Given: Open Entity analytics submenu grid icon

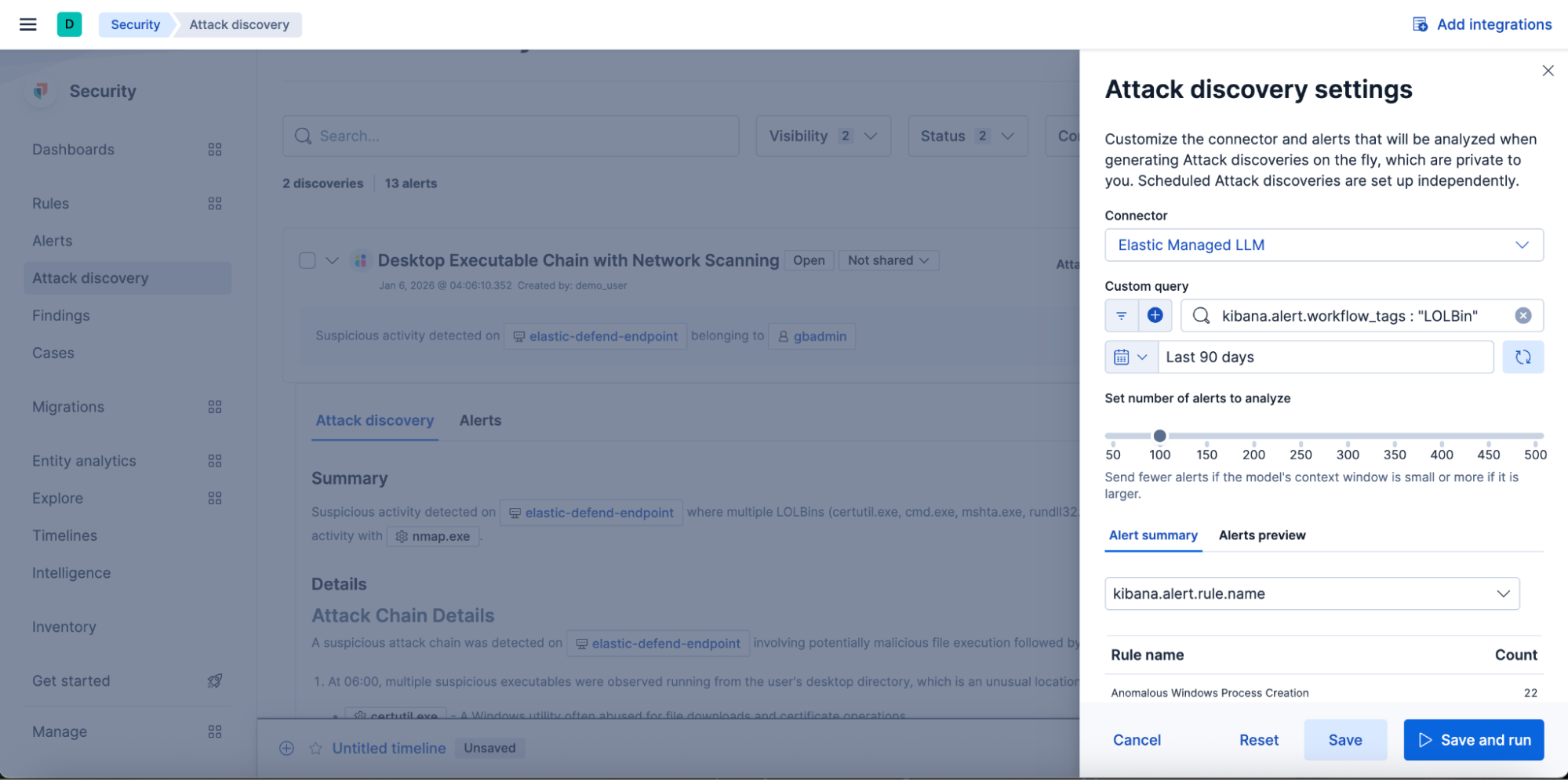Looking at the screenshot, I should 215,461.
